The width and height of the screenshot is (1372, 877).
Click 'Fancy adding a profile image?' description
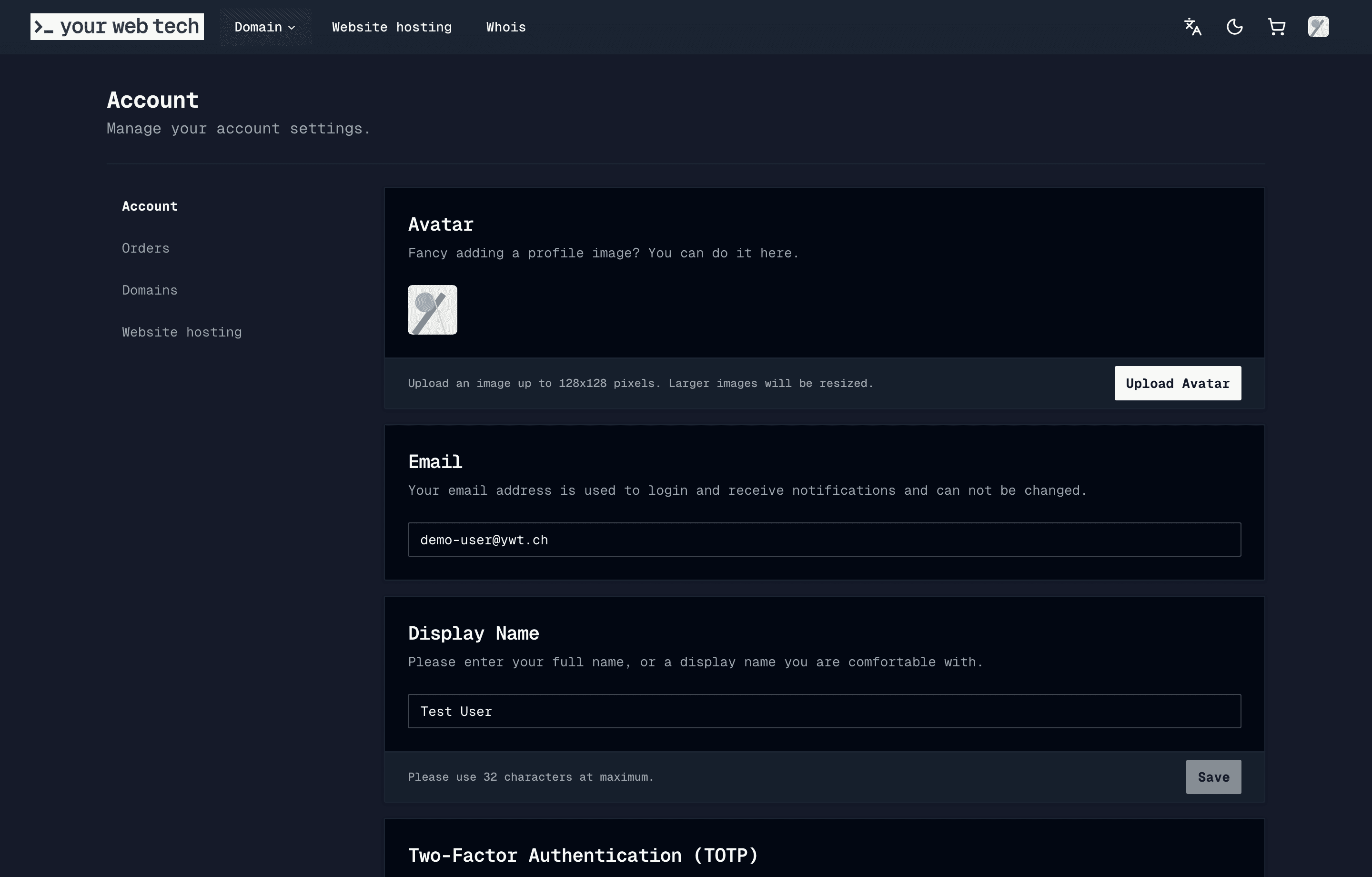(604, 253)
